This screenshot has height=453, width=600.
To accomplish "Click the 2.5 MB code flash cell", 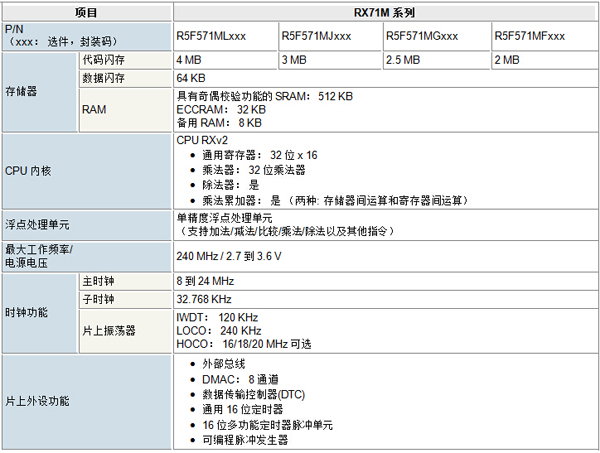I will [x=403, y=60].
